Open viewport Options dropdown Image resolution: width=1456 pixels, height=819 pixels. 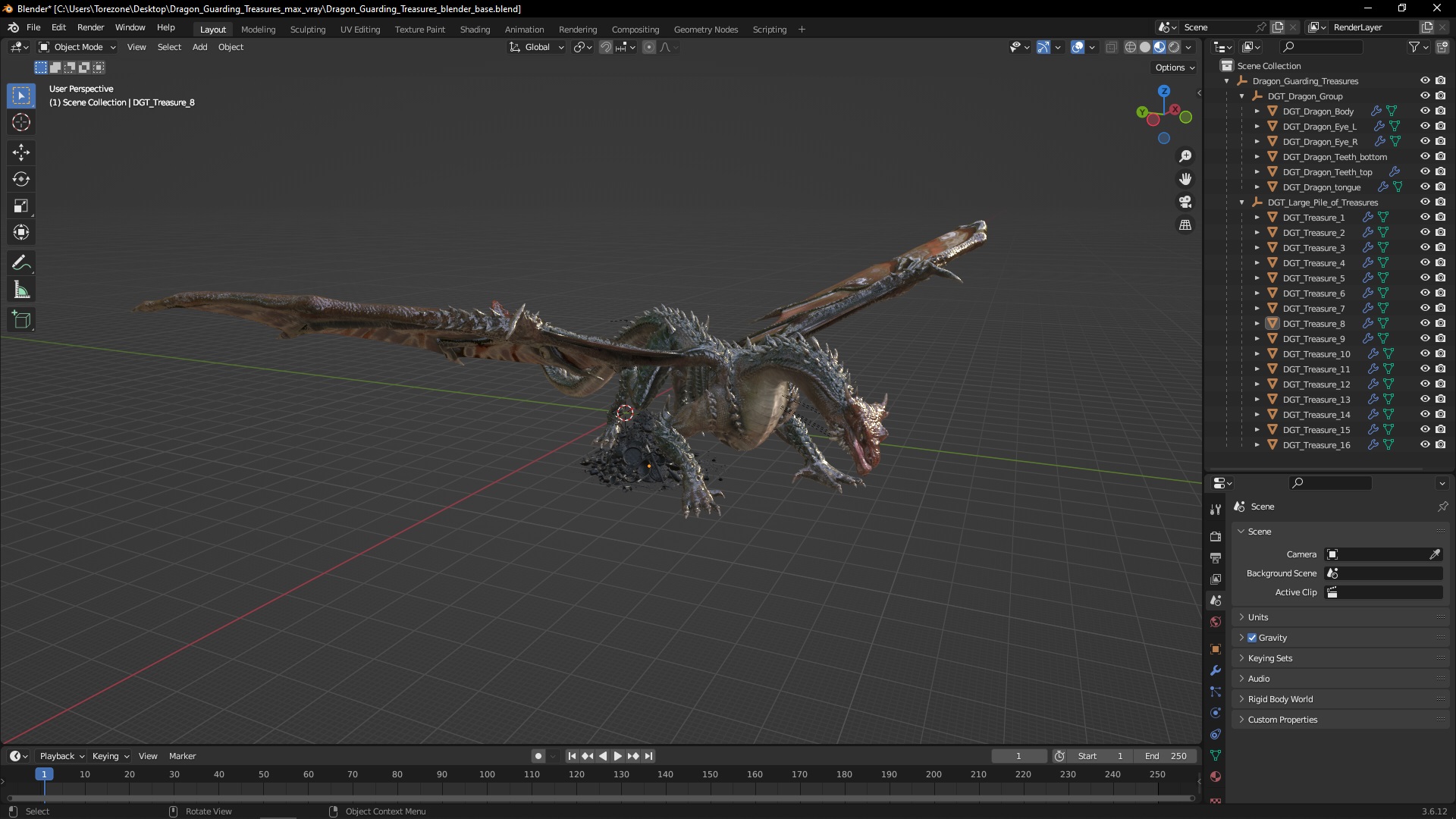click(x=1175, y=67)
